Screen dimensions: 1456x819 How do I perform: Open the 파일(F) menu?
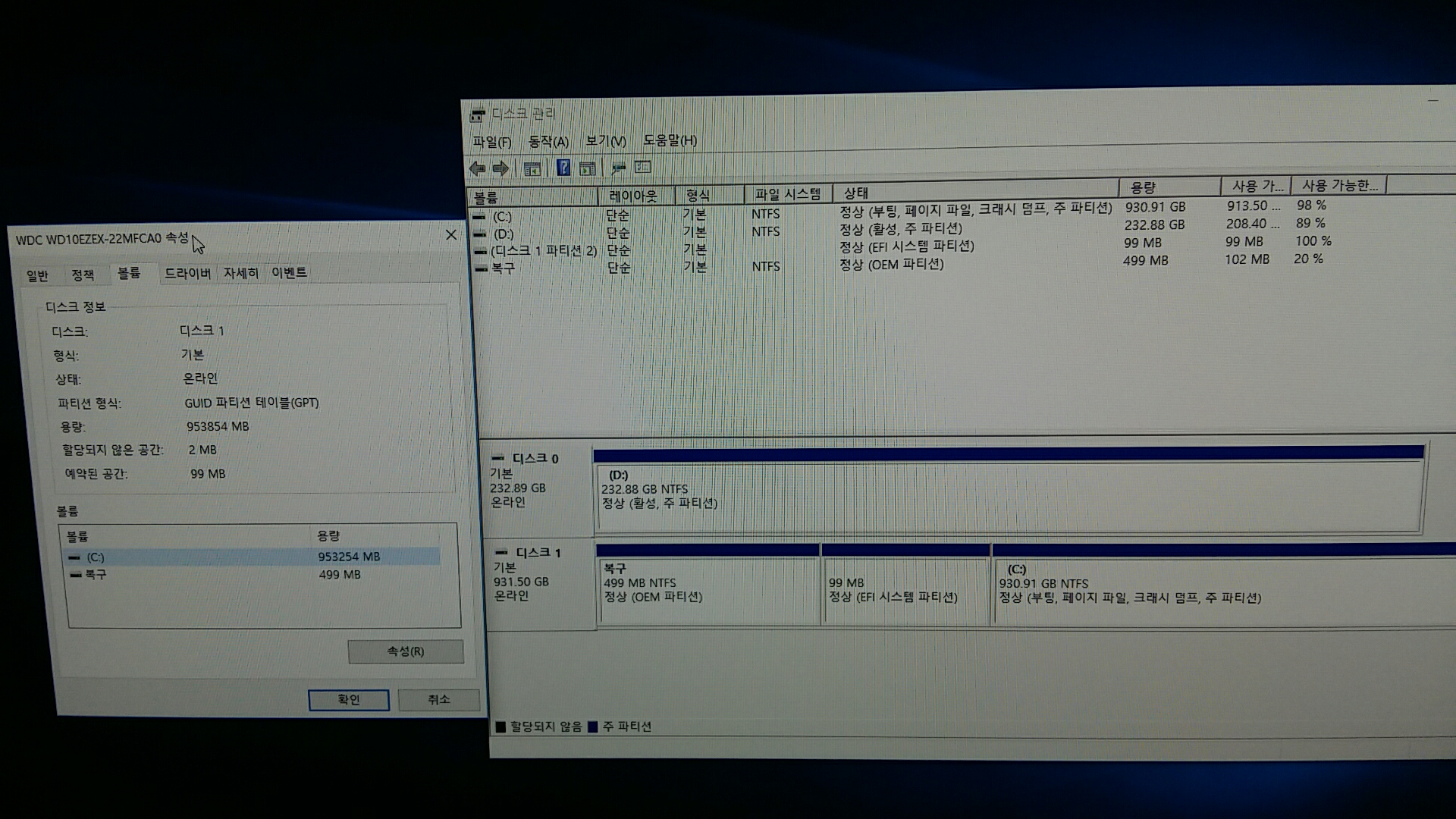tap(492, 142)
